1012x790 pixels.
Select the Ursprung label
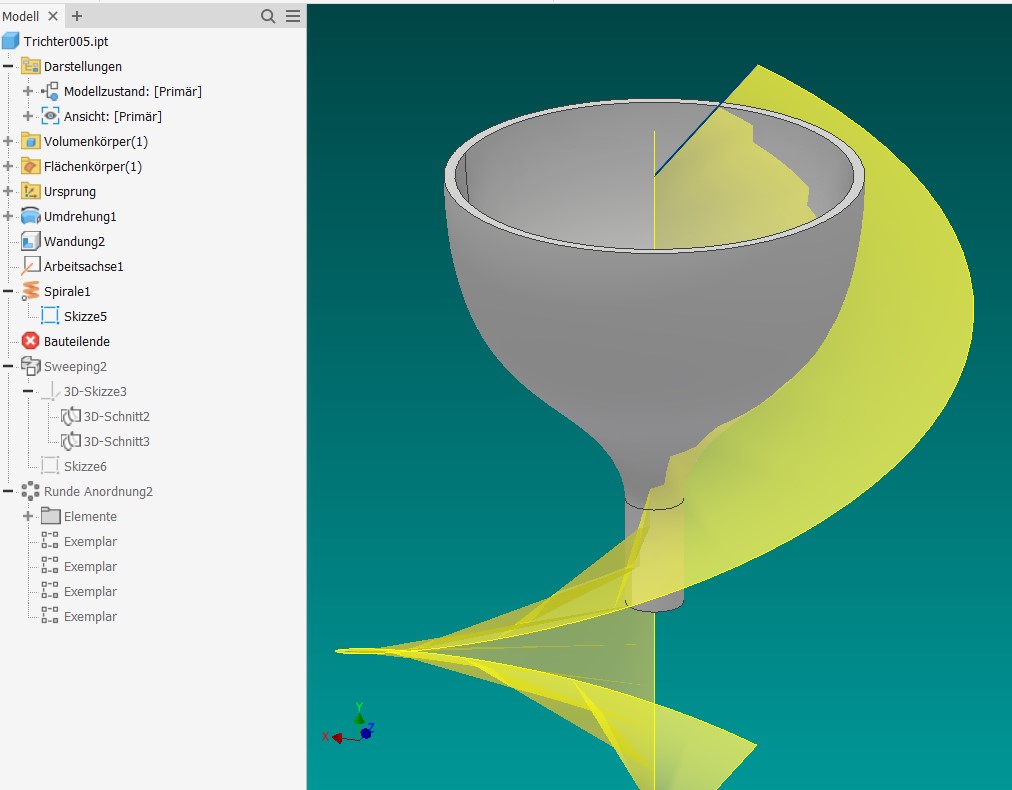coord(70,191)
